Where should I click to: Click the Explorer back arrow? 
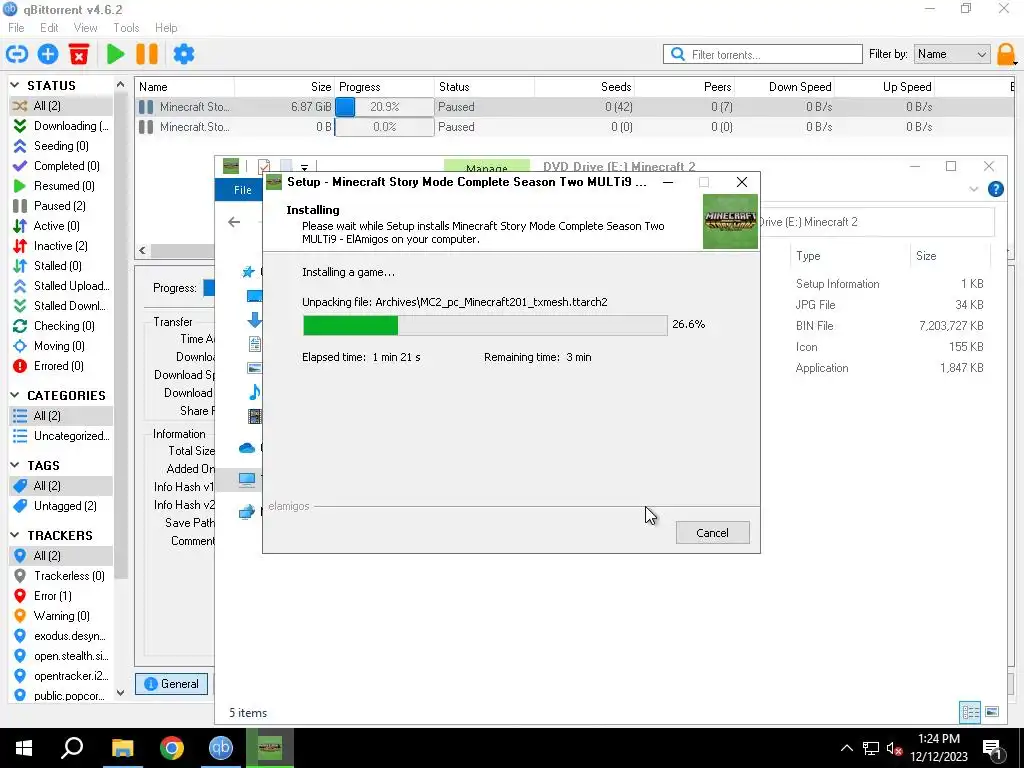234,222
